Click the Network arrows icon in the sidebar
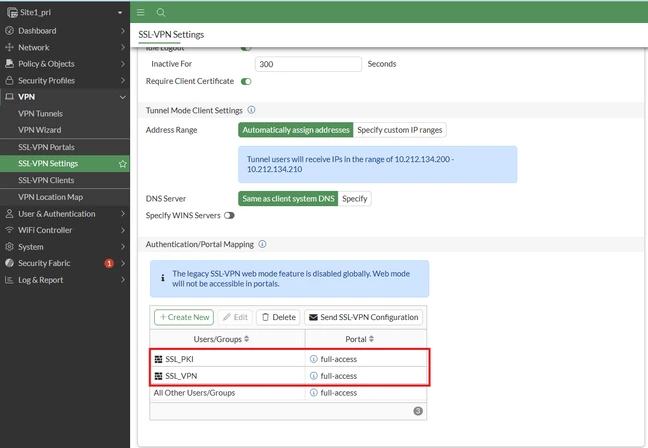648x448 pixels. (9, 48)
